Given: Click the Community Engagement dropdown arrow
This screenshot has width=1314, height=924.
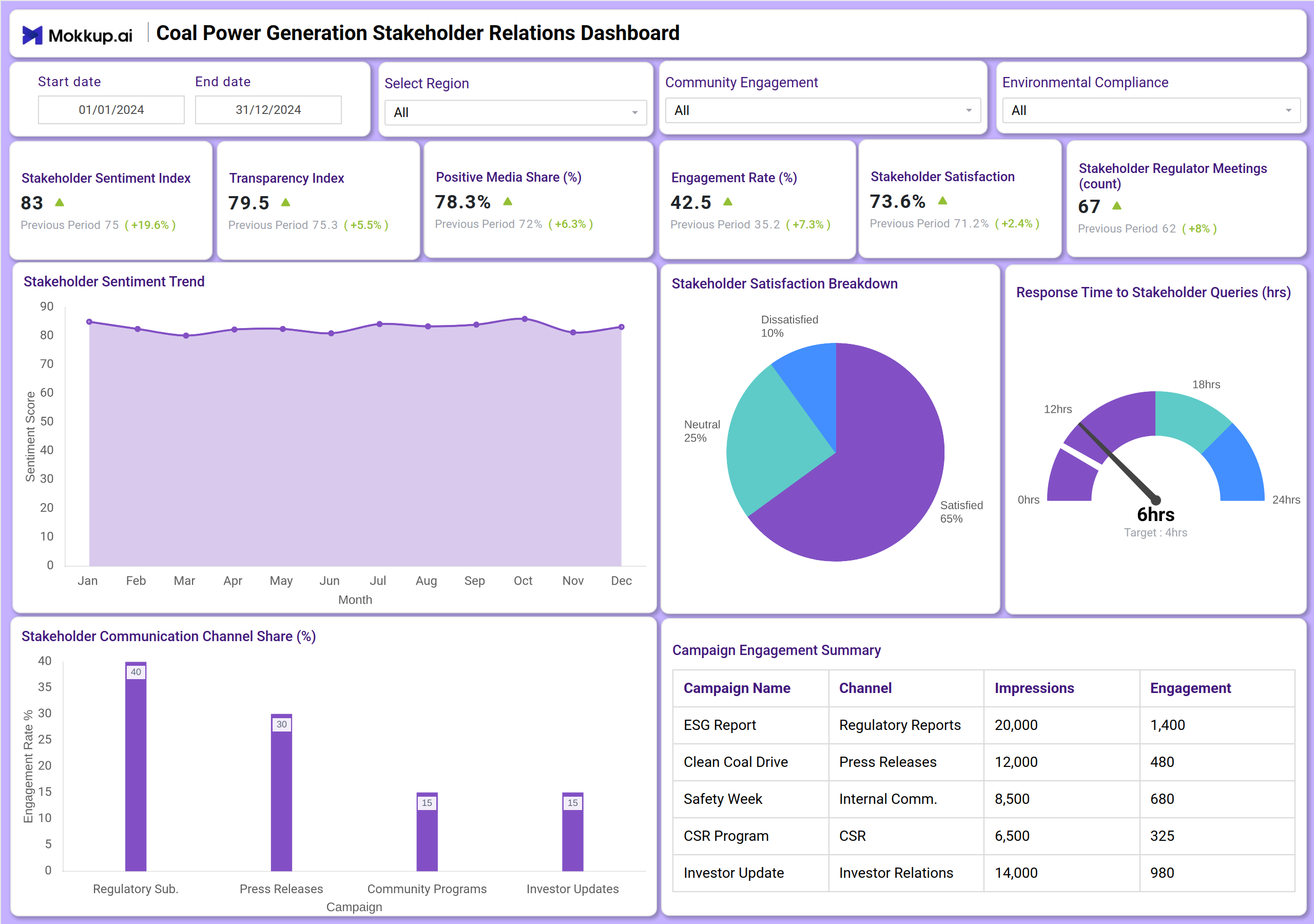Looking at the screenshot, I should coord(969,110).
